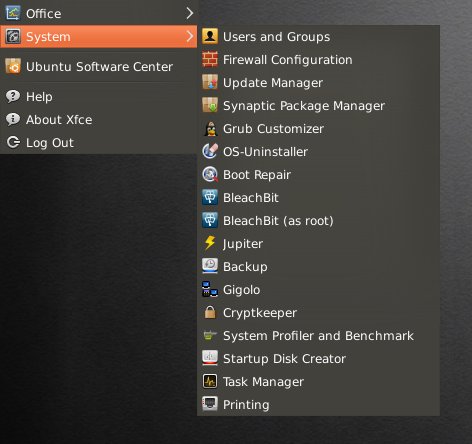This screenshot has height=444, width=472.
Task: Click the Users and Groups icon
Action: 210,36
